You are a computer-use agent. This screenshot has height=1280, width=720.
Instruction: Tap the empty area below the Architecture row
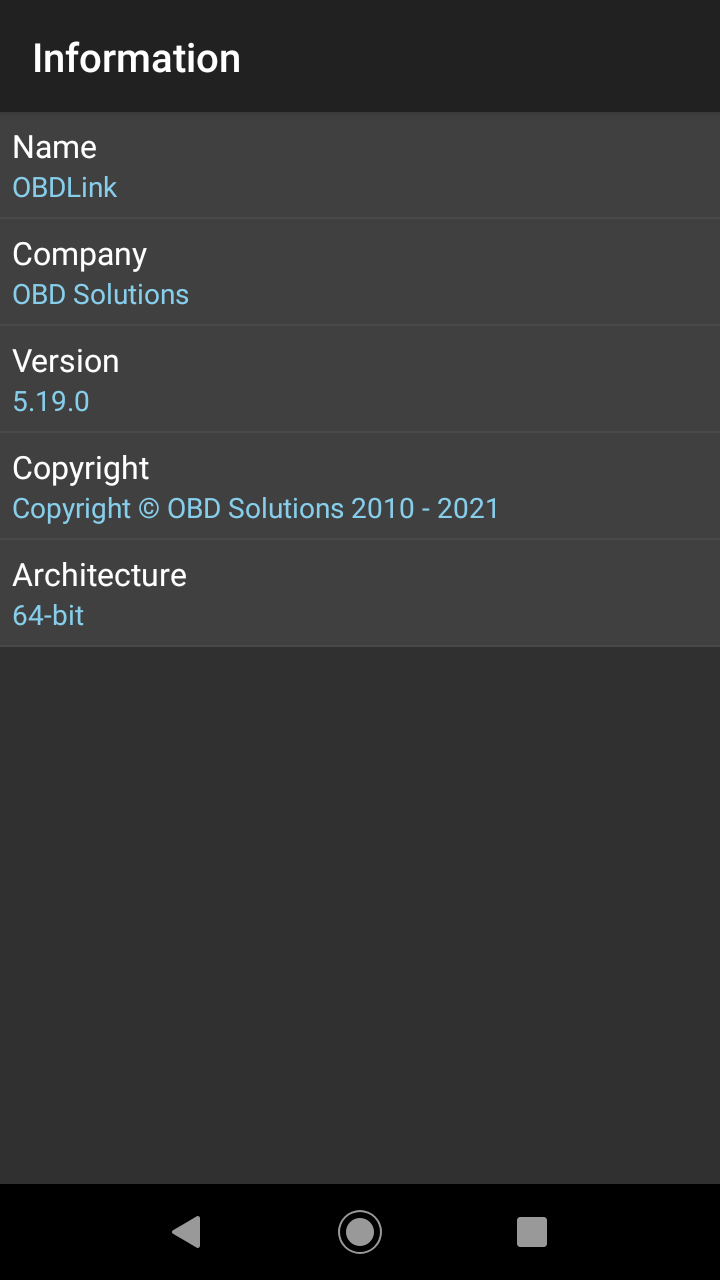click(x=360, y=900)
